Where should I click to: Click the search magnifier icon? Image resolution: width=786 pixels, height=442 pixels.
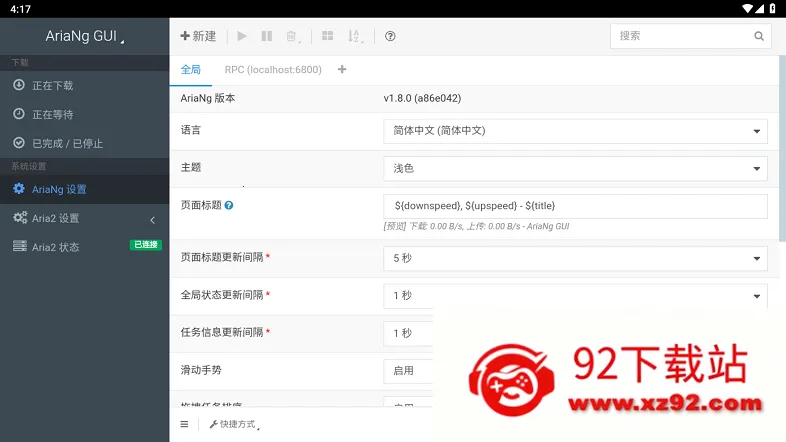[759, 36]
